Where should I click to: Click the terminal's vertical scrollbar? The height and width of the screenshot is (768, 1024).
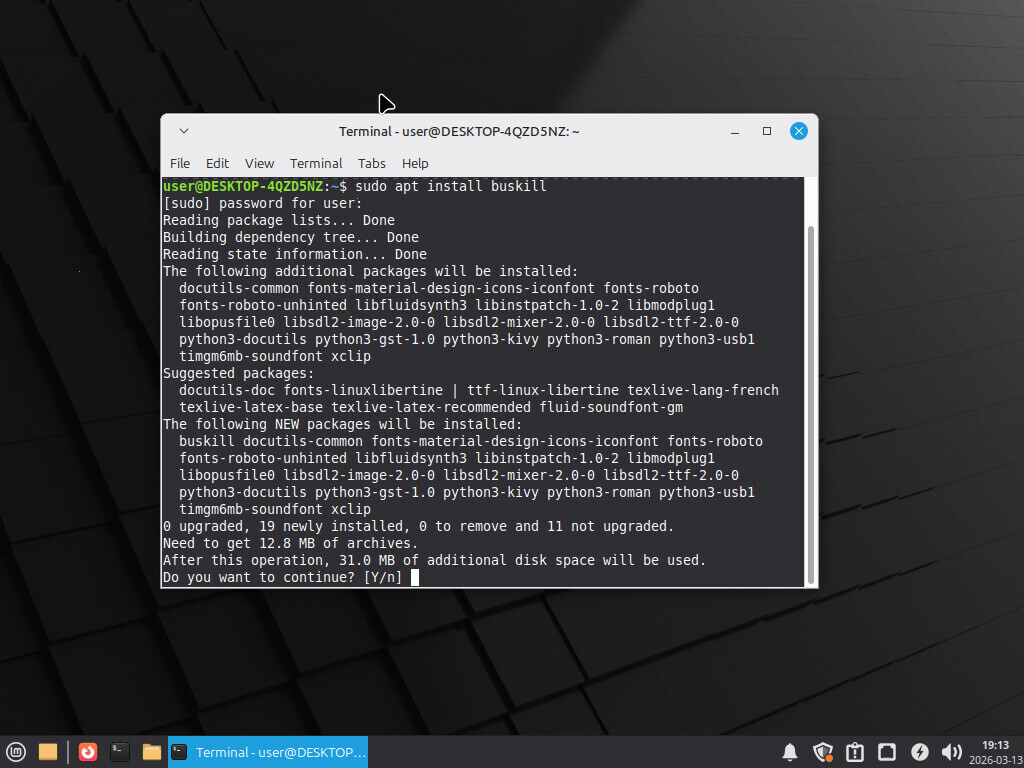point(811,400)
